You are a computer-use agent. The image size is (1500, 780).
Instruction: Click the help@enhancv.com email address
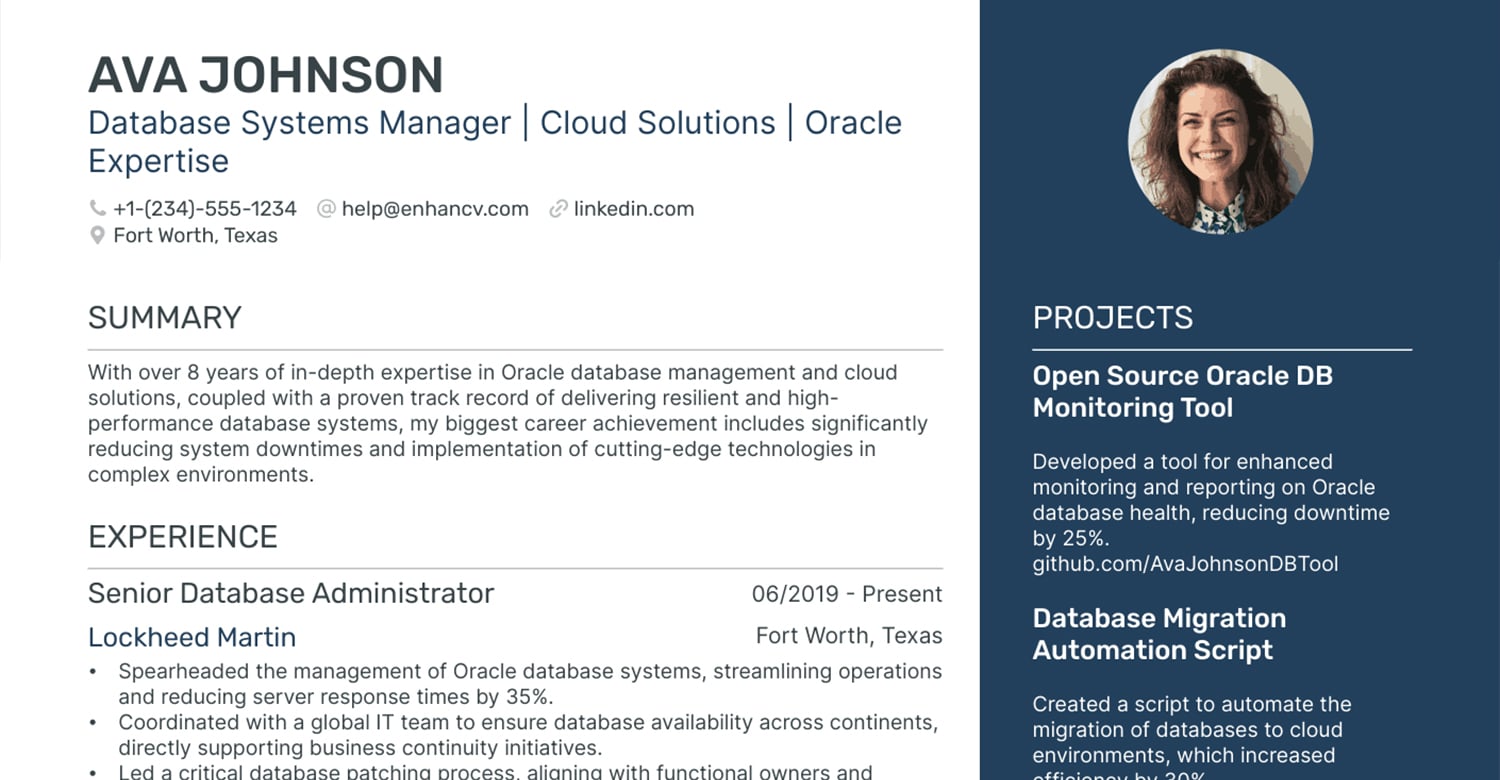point(435,209)
